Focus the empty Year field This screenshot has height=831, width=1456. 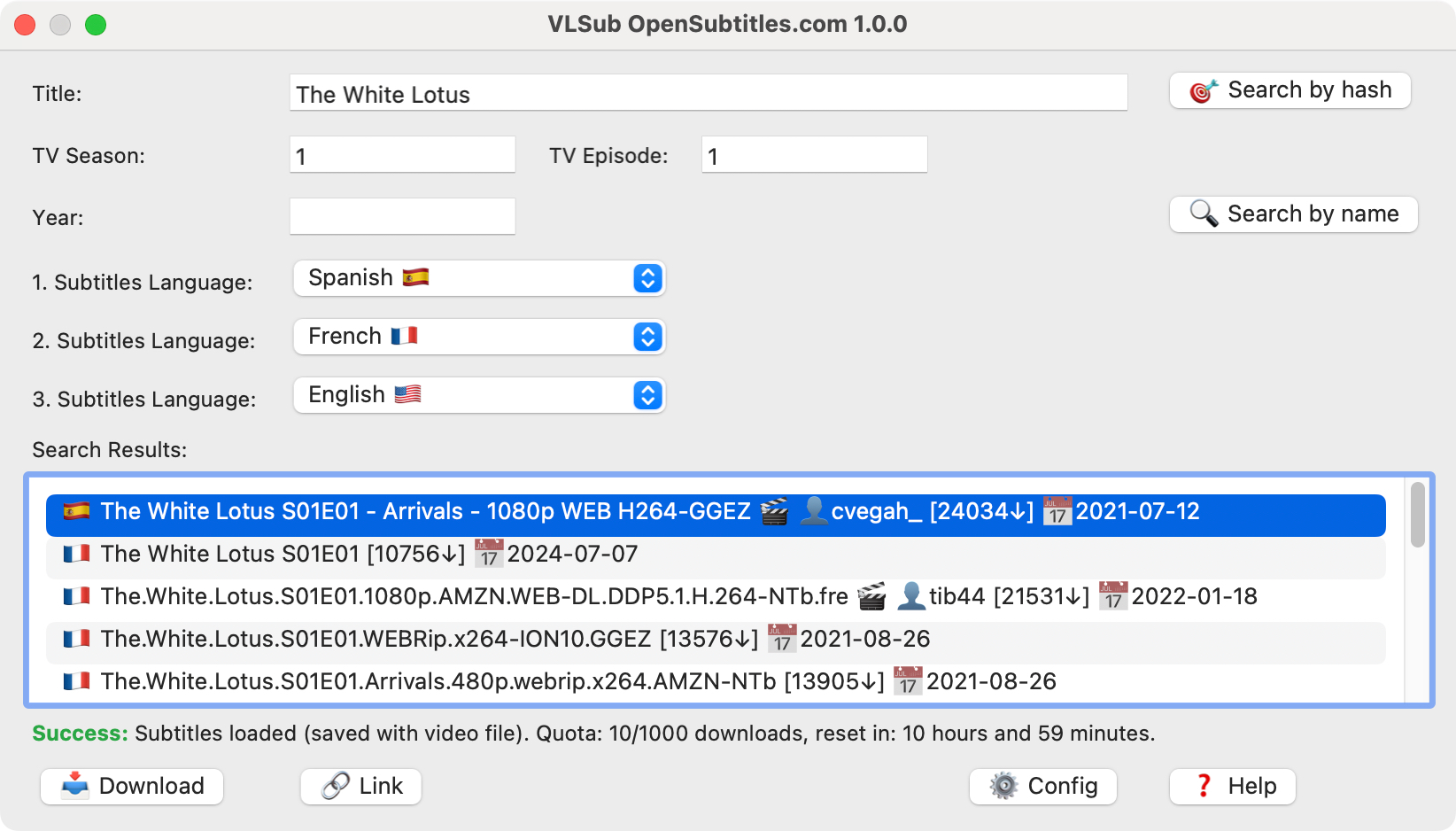pos(402,217)
